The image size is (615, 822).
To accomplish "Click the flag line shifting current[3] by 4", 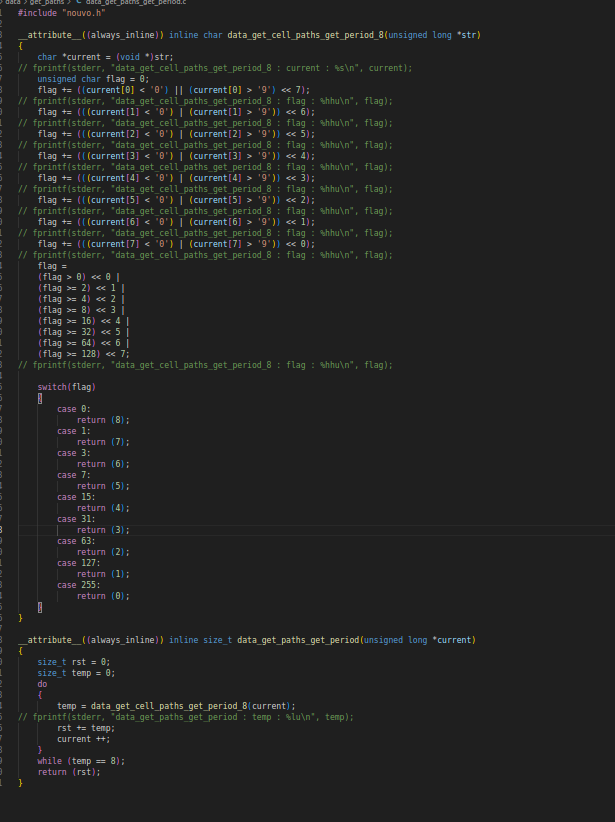I will click(176, 156).
